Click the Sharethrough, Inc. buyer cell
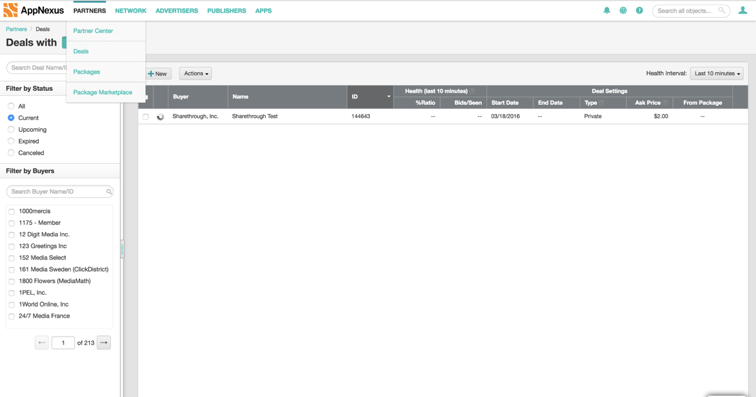 pos(195,116)
